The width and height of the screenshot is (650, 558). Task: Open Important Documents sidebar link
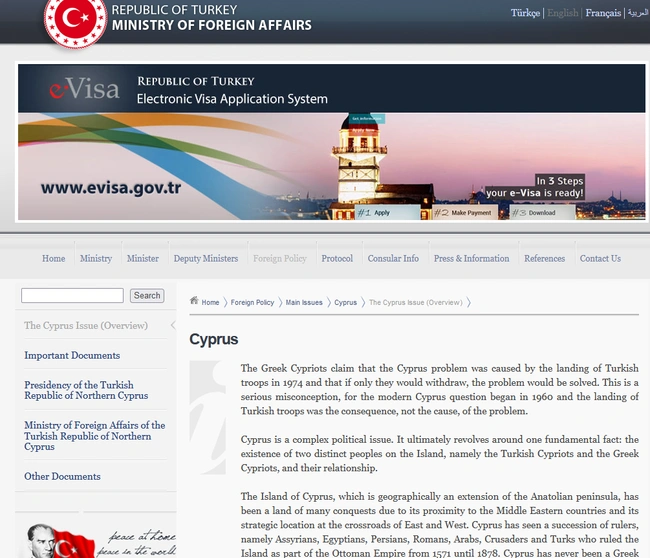click(72, 355)
